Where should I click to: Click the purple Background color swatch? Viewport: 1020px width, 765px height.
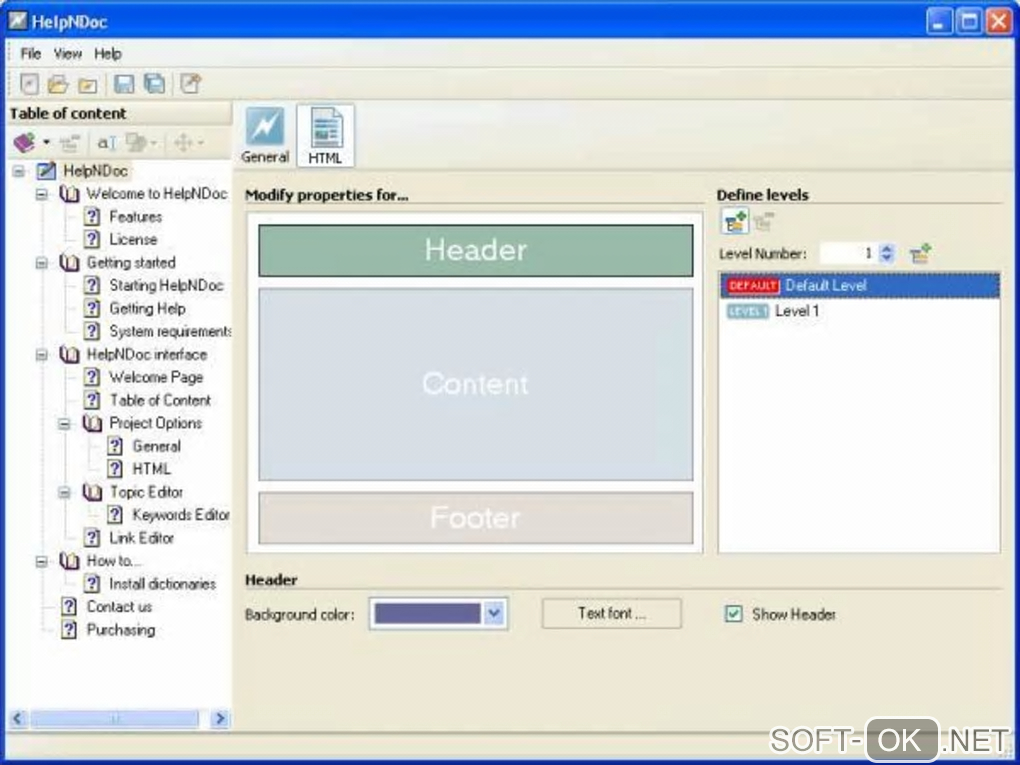427,613
